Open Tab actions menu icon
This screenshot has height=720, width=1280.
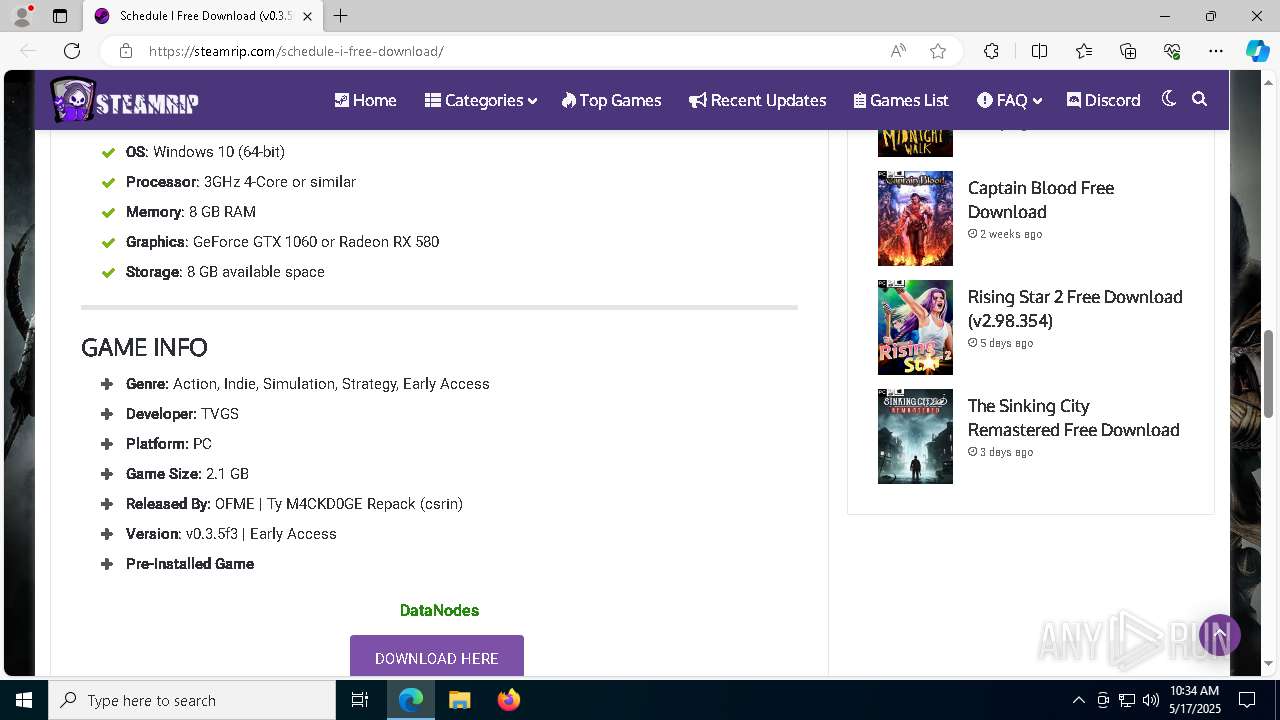coord(60,16)
